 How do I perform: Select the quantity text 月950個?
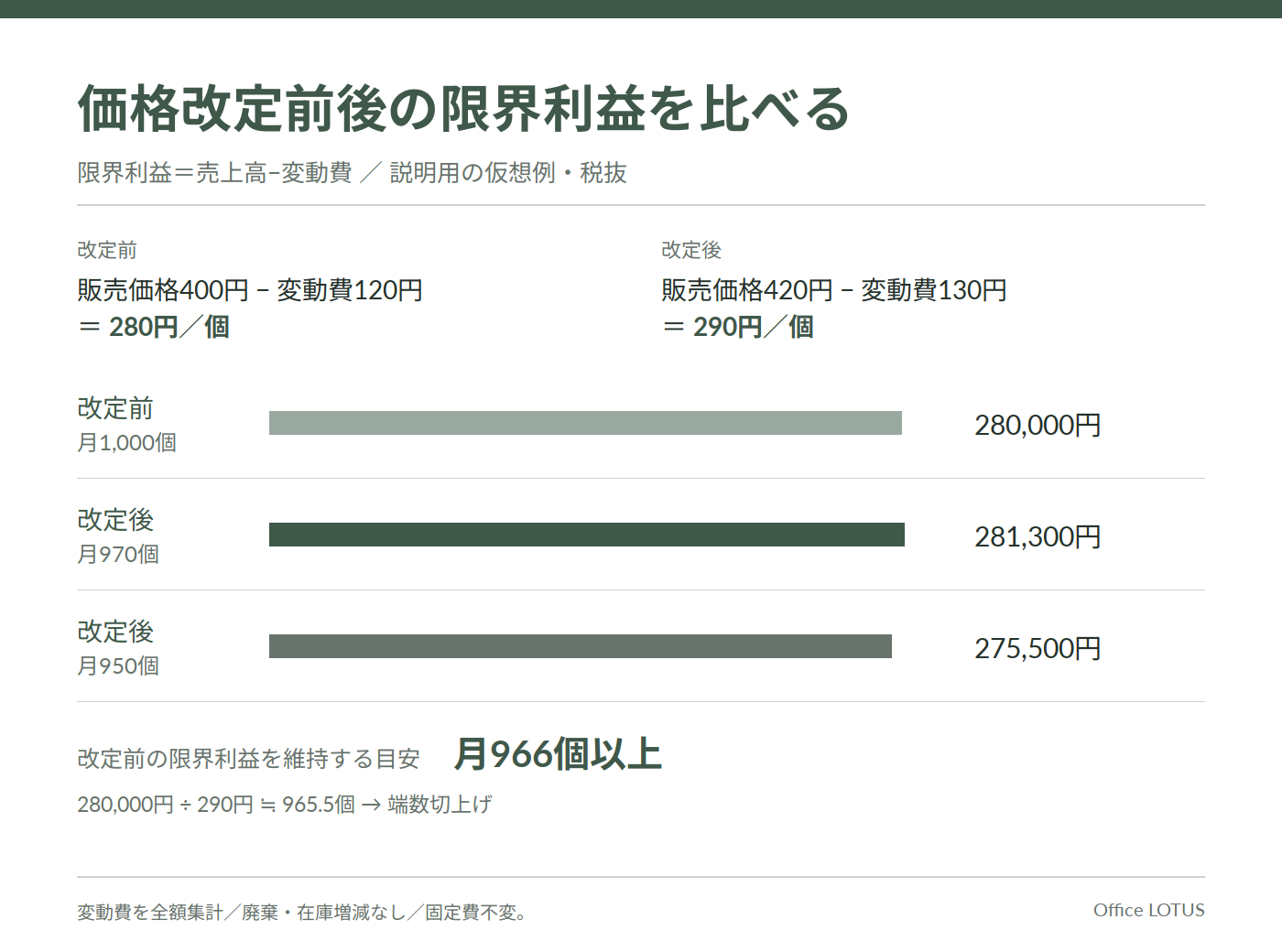[x=118, y=666]
